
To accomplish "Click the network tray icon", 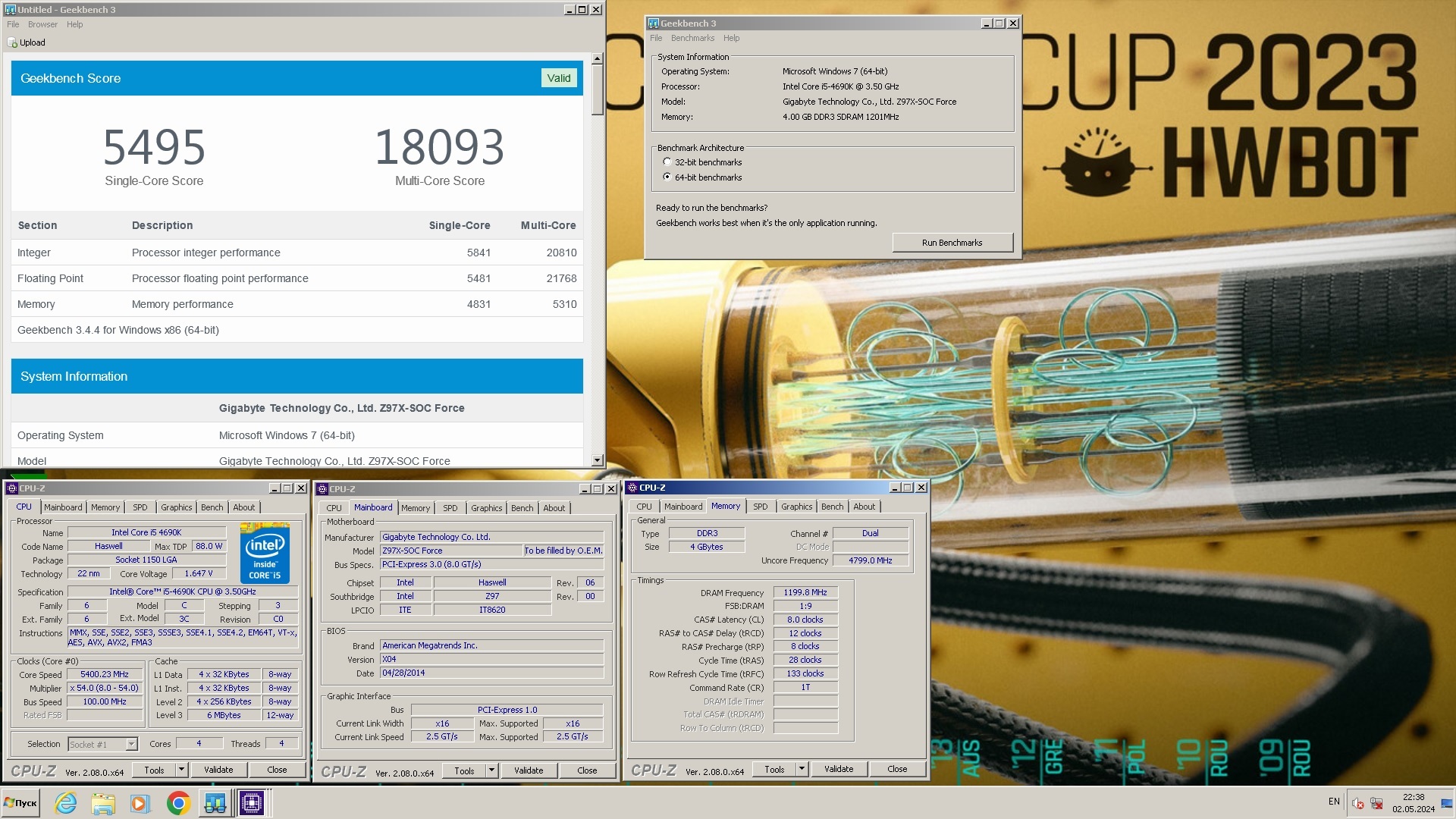I will click(x=1376, y=803).
